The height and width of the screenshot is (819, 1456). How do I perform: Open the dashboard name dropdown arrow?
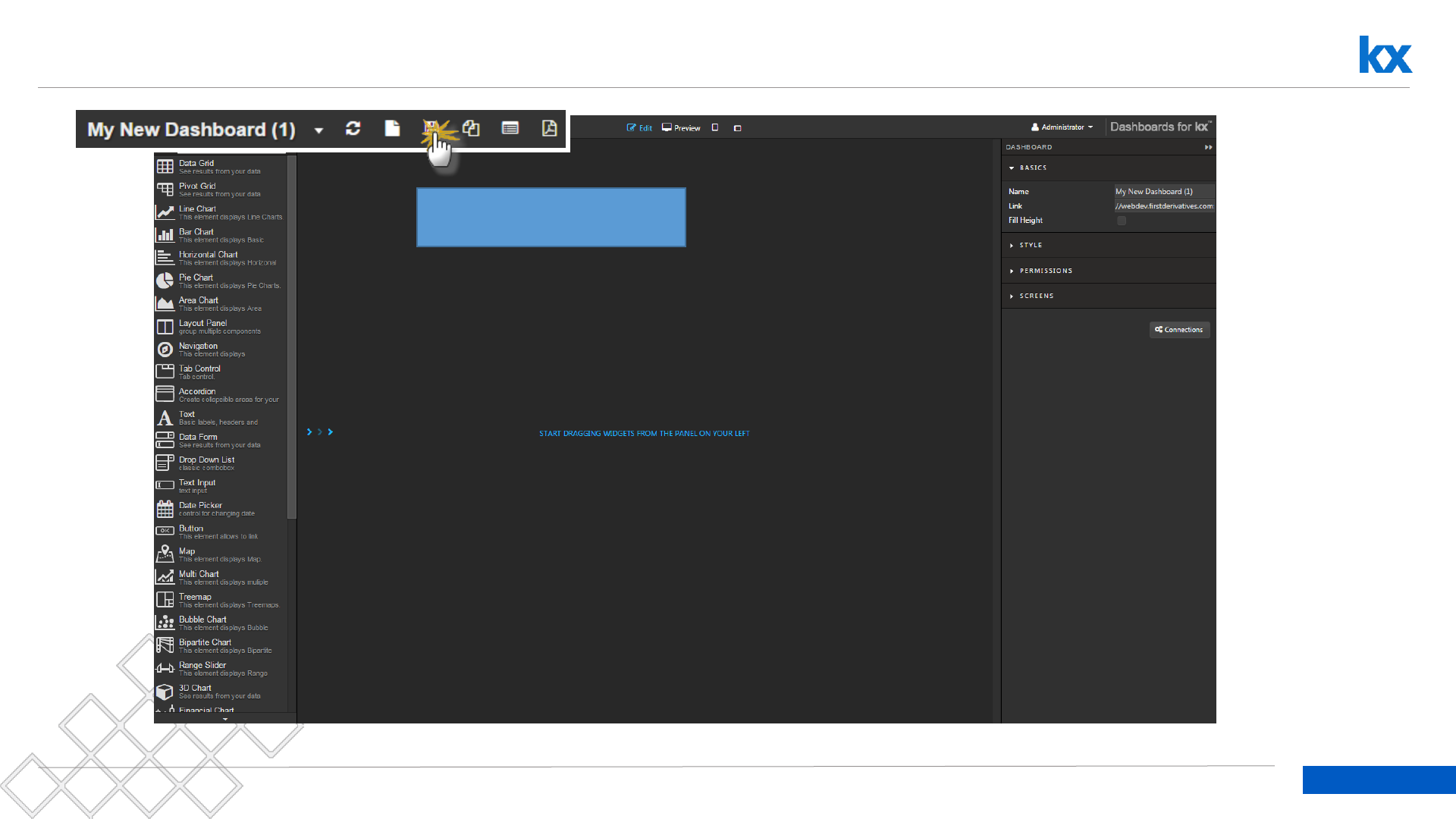pyautogui.click(x=318, y=130)
